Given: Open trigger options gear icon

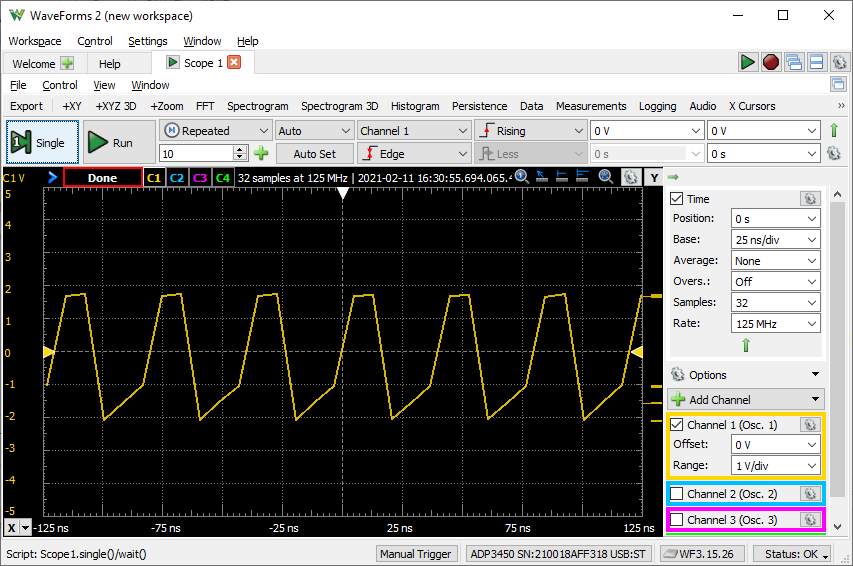Looking at the screenshot, I should (833, 153).
